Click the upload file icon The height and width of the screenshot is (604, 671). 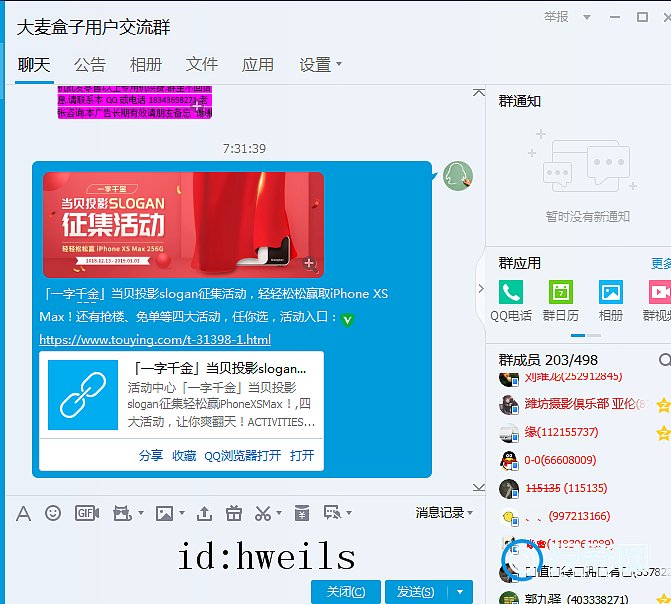[204, 513]
